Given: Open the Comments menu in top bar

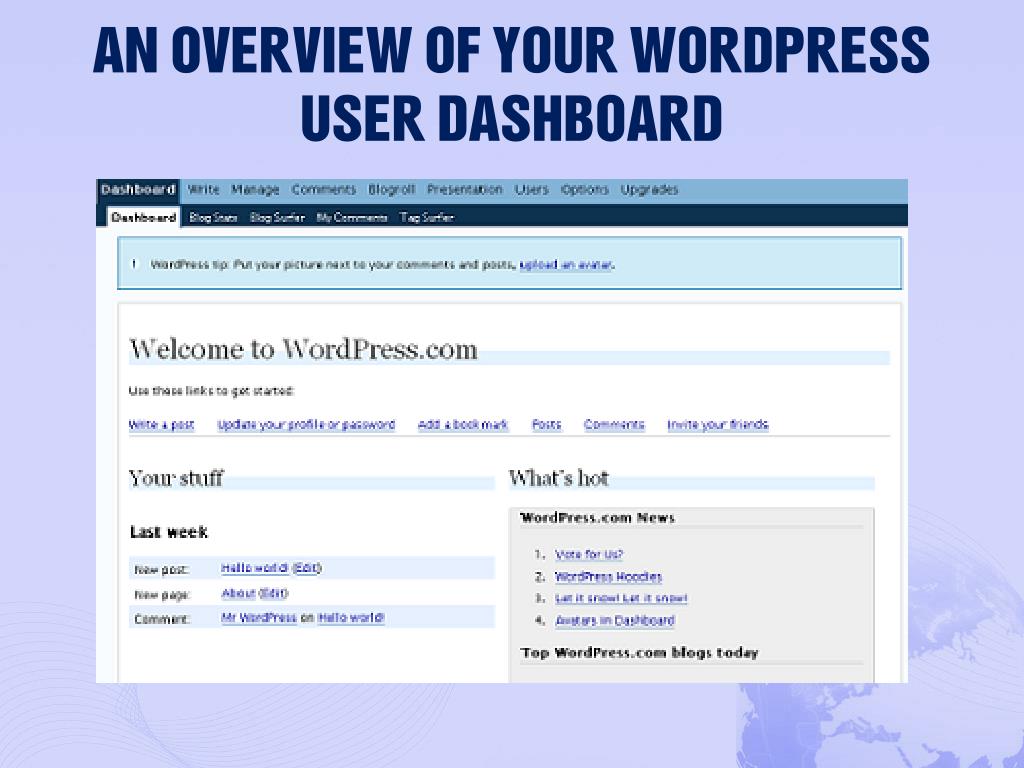Looking at the screenshot, I should click(324, 190).
